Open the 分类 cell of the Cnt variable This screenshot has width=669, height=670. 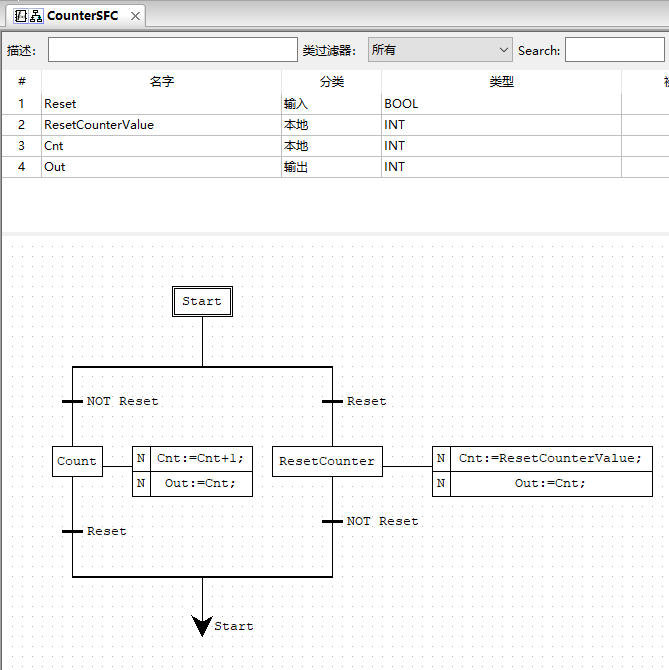click(331, 146)
